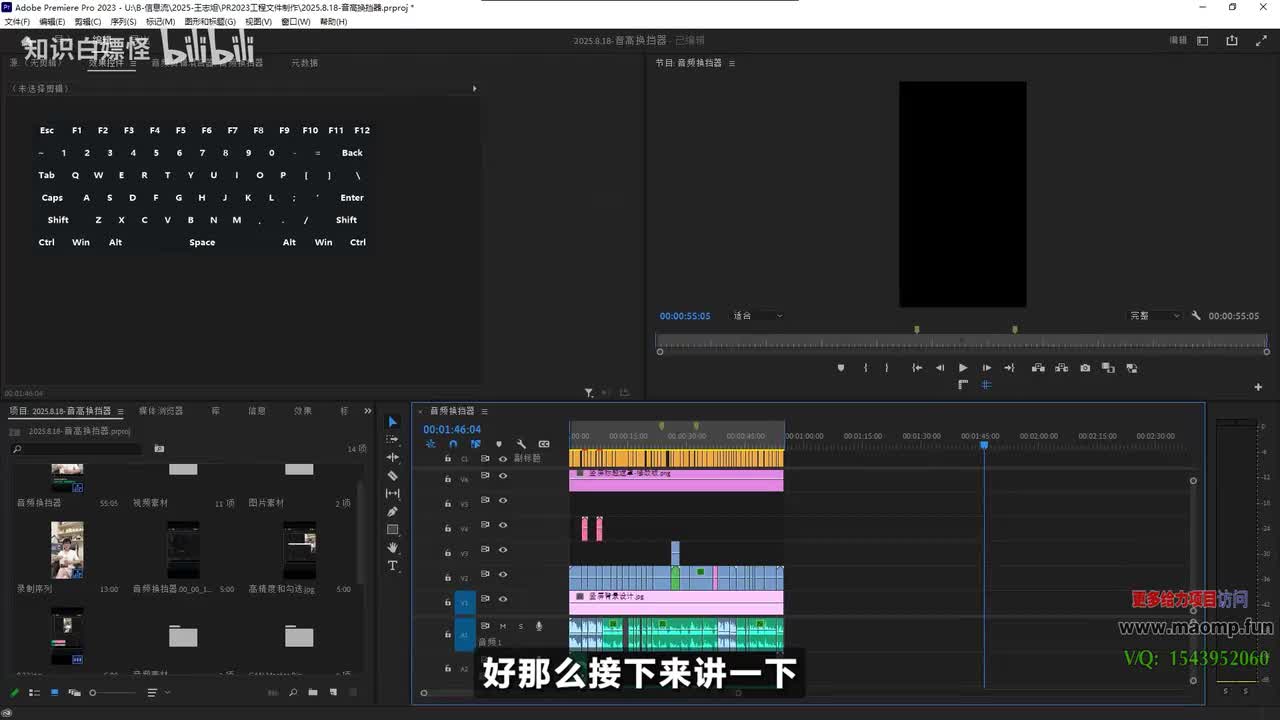
Task: Add marker in timeline header
Action: click(x=498, y=444)
